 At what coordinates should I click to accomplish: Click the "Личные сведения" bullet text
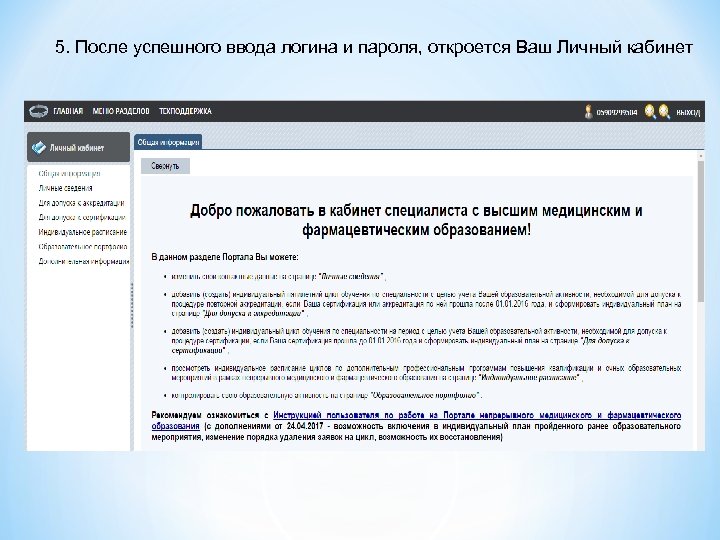351,276
